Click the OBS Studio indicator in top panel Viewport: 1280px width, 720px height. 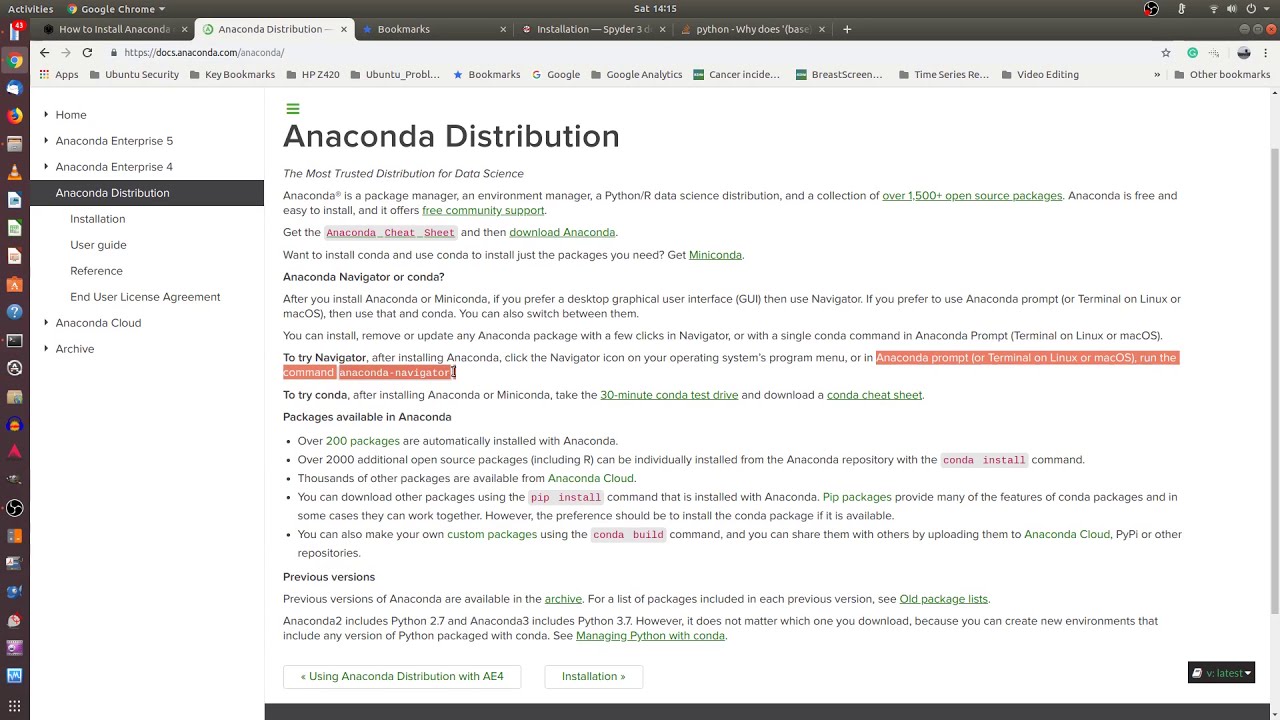pyautogui.click(x=1151, y=9)
